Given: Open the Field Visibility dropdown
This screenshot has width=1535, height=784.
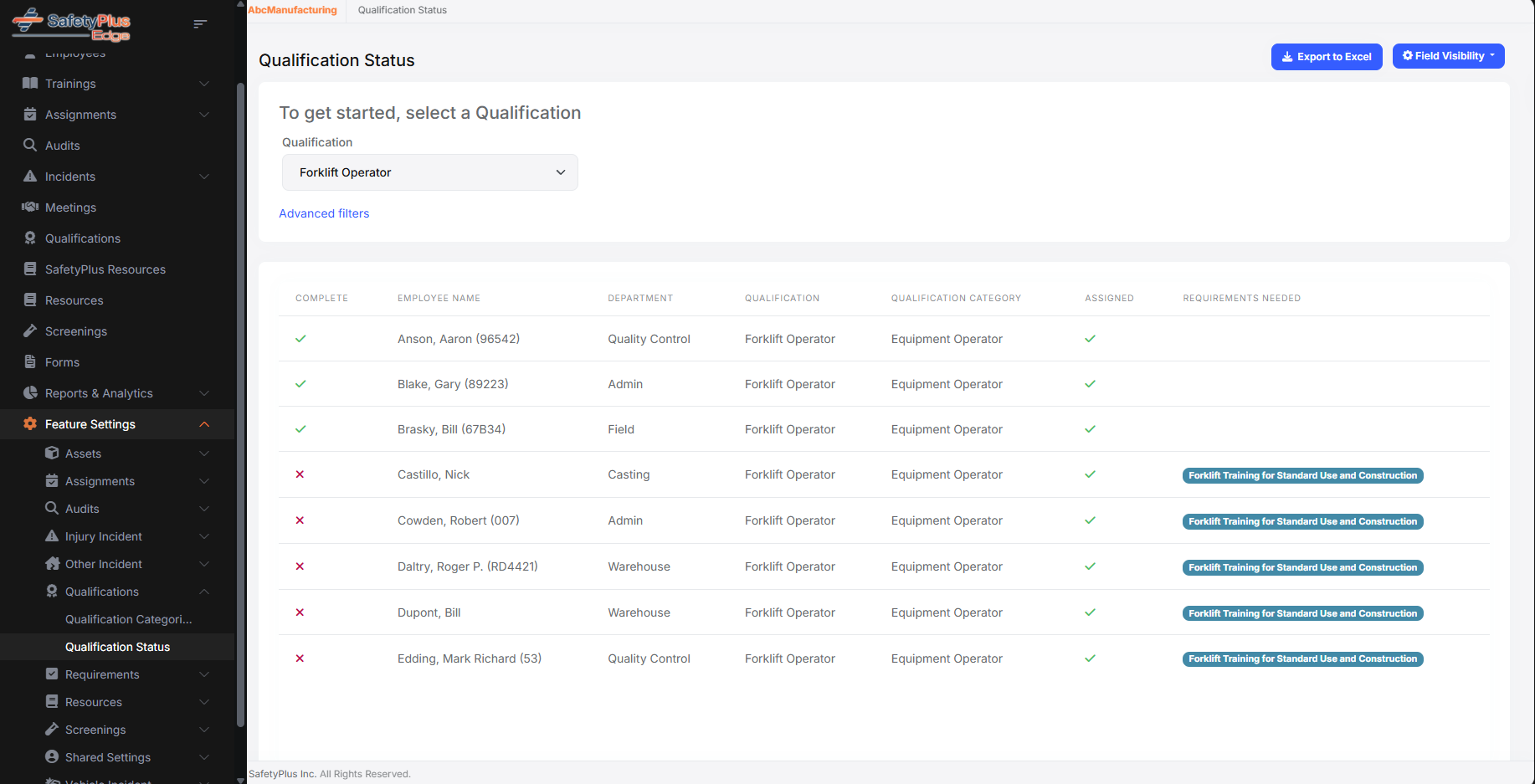Looking at the screenshot, I should pyautogui.click(x=1448, y=56).
